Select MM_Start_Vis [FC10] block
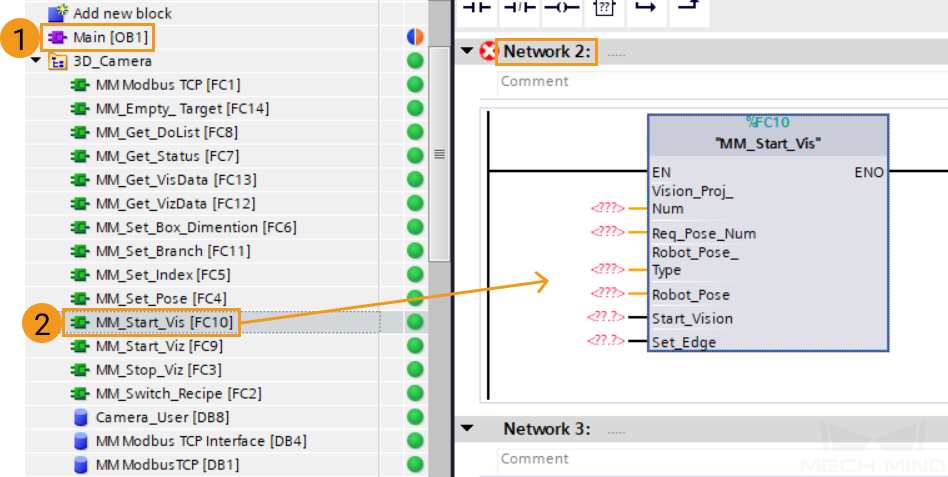The height and width of the screenshot is (477, 948). click(164, 322)
